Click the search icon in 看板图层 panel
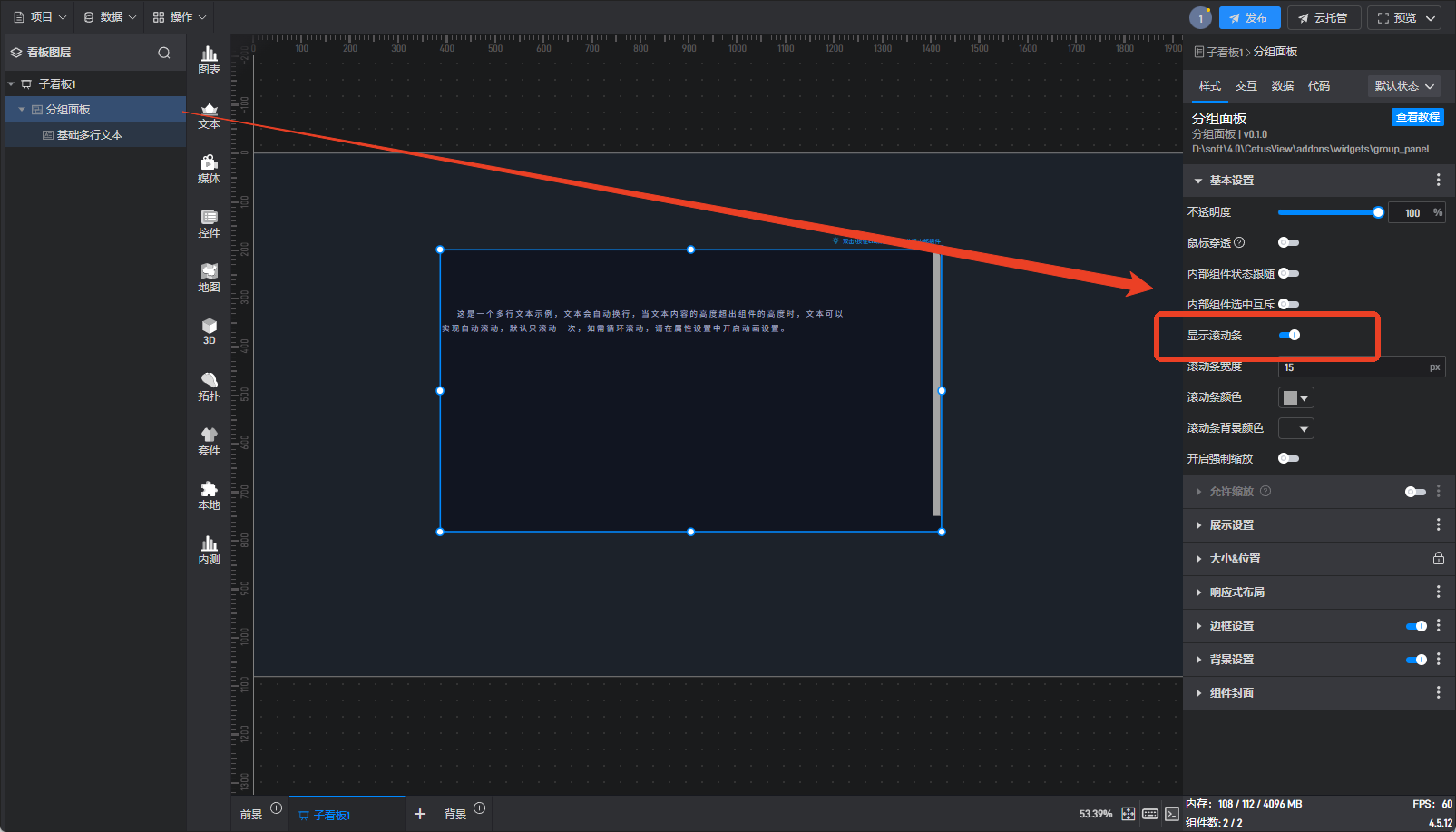 coord(164,53)
